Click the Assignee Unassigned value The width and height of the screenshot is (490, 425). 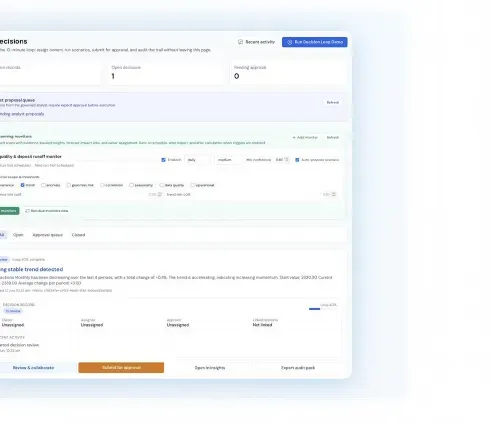tap(92, 325)
